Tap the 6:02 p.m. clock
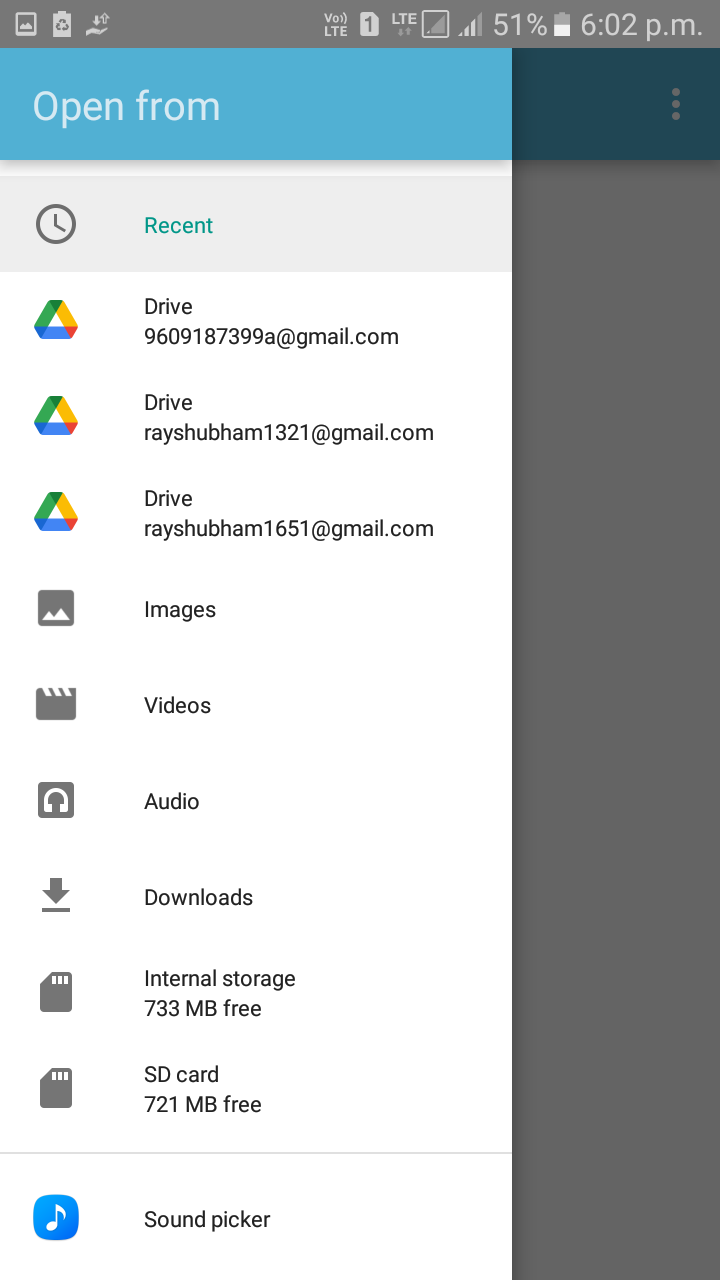This screenshot has height=1280, width=720. pos(641,25)
